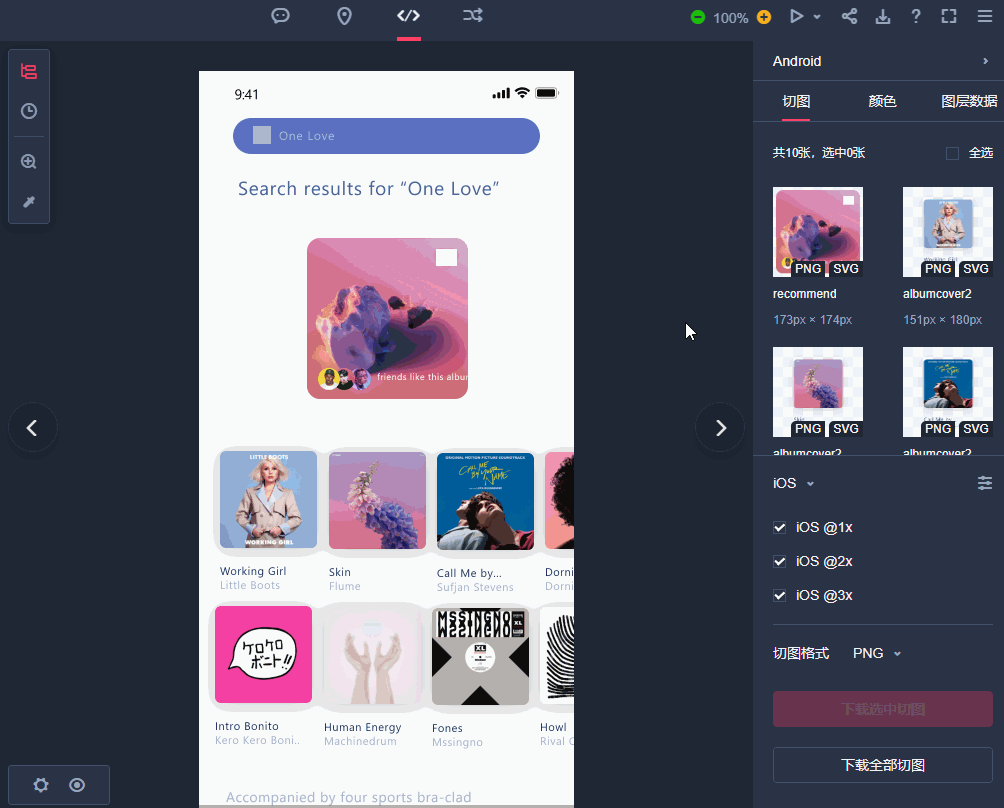The width and height of the screenshot is (1004, 808).
Task: Click the 下载选中切图 button
Action: click(x=882, y=709)
